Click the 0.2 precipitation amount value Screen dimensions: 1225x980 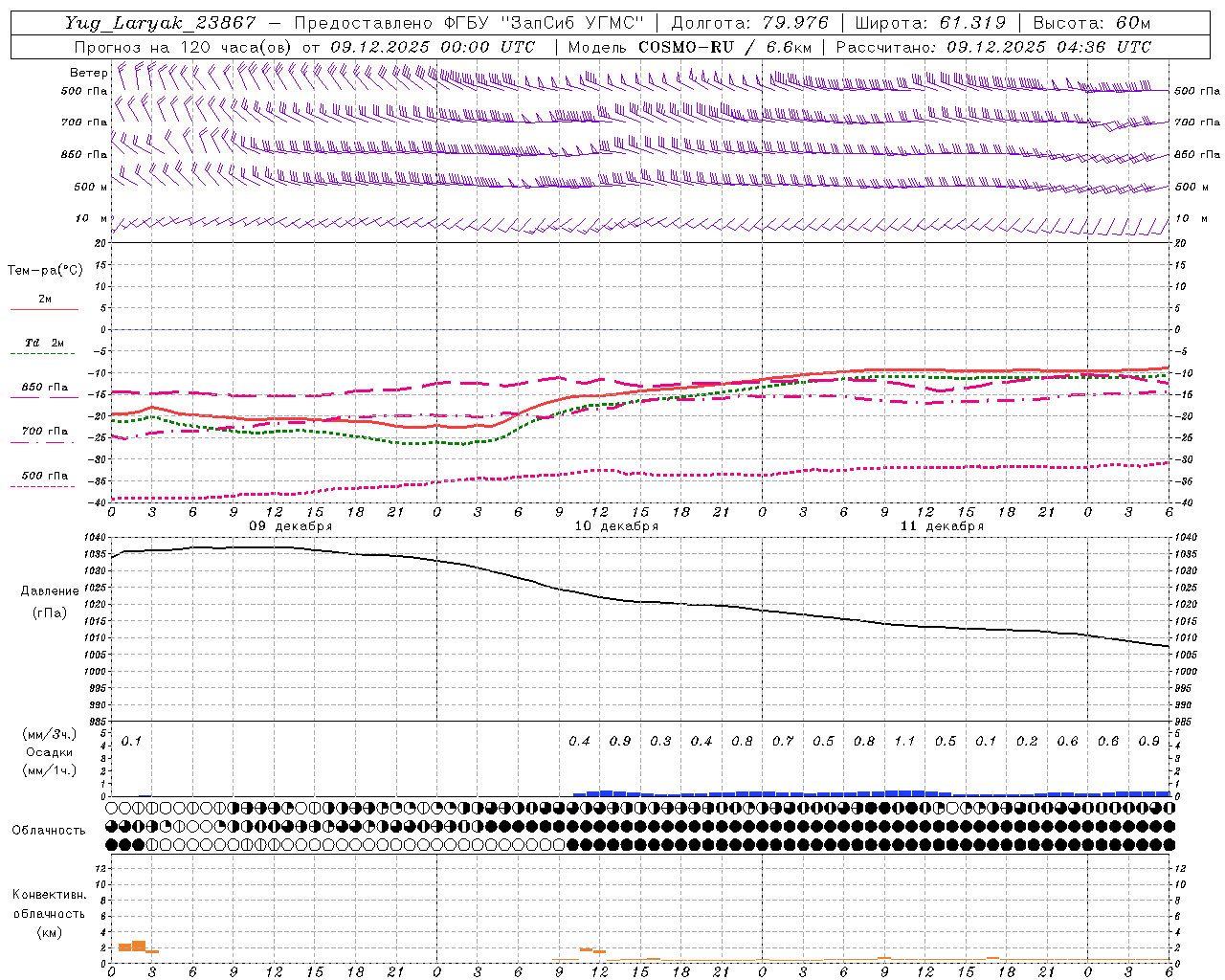coord(1027,741)
